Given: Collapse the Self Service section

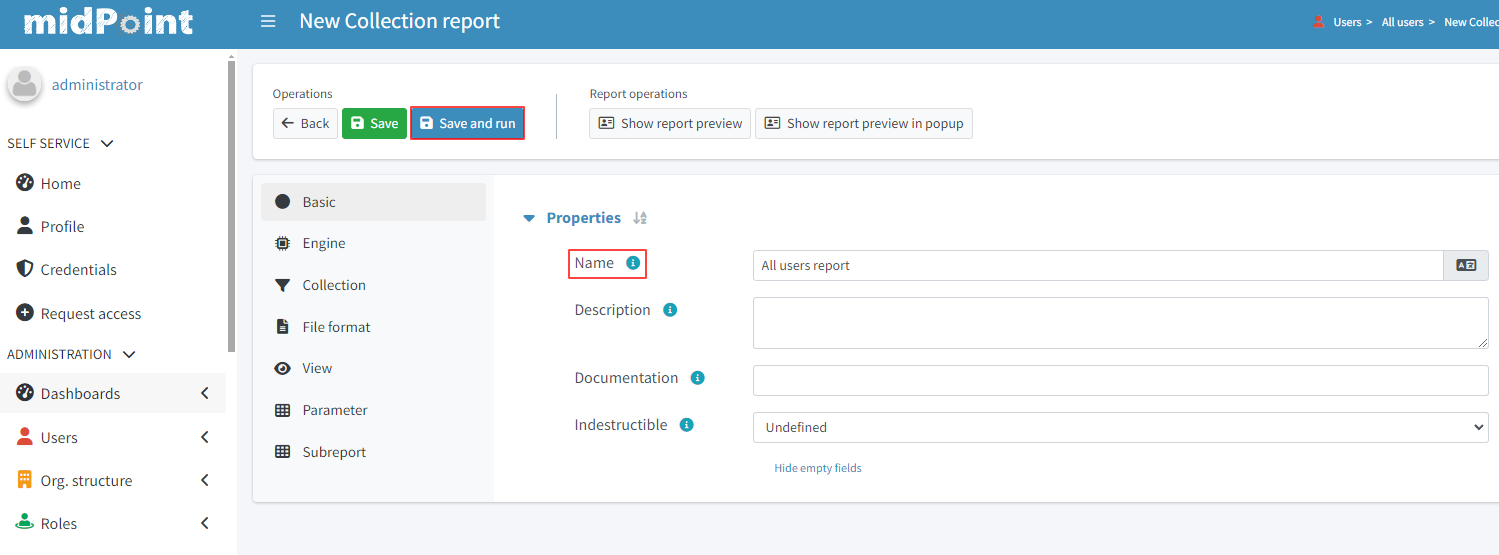Looking at the screenshot, I should (107, 144).
